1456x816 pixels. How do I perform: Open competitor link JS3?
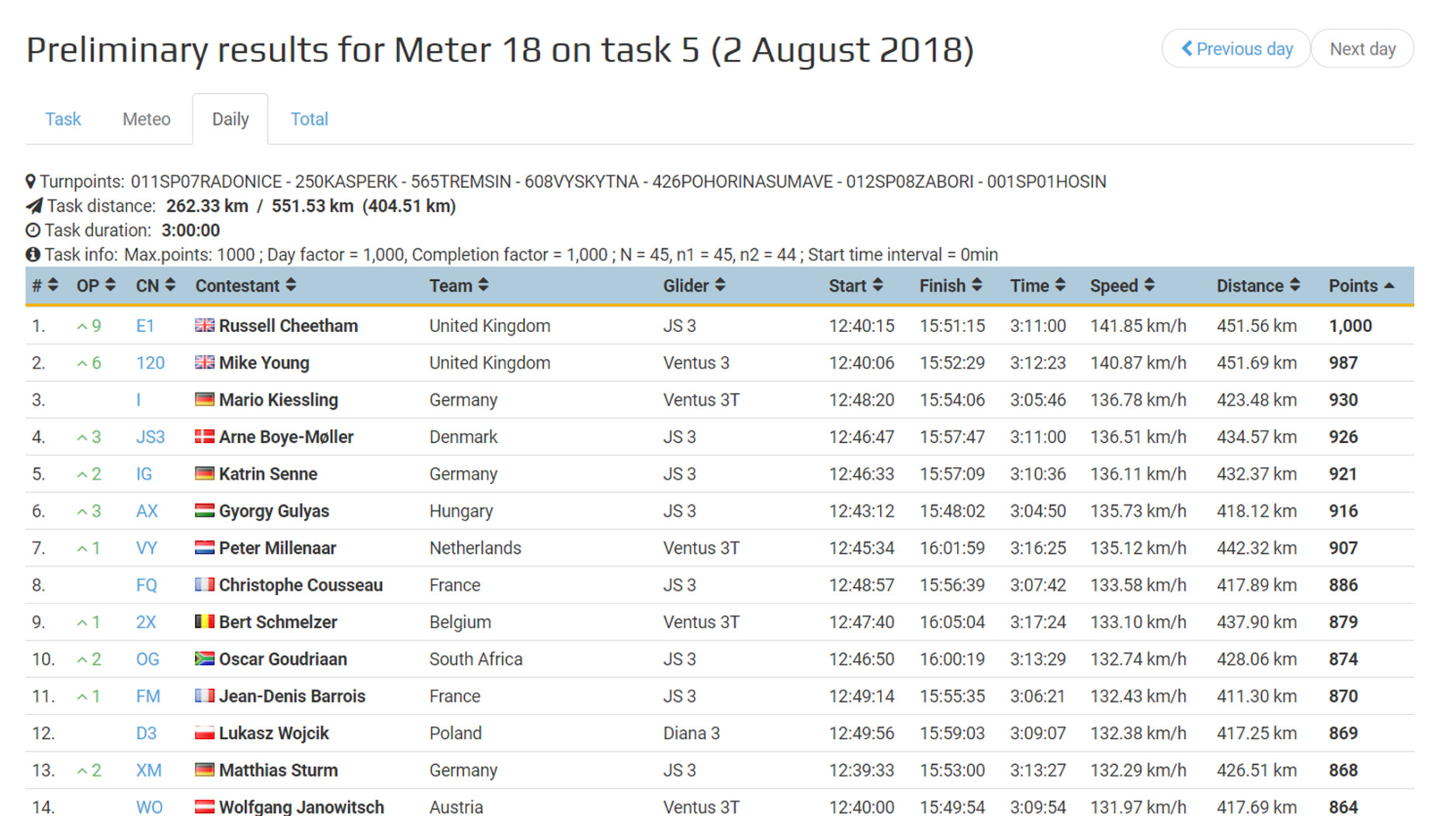coord(151,437)
